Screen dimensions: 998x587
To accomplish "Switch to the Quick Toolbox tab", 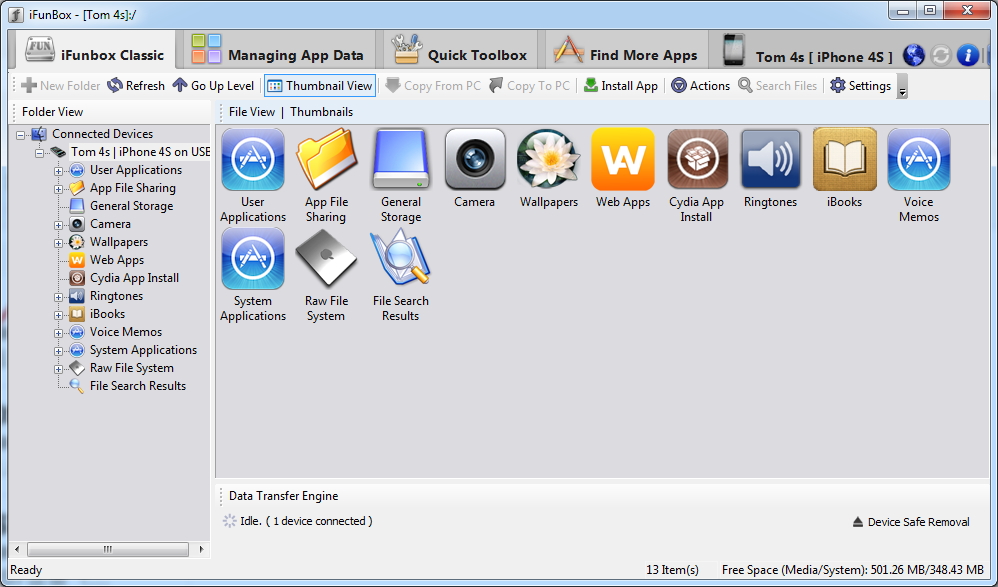I will pos(460,55).
